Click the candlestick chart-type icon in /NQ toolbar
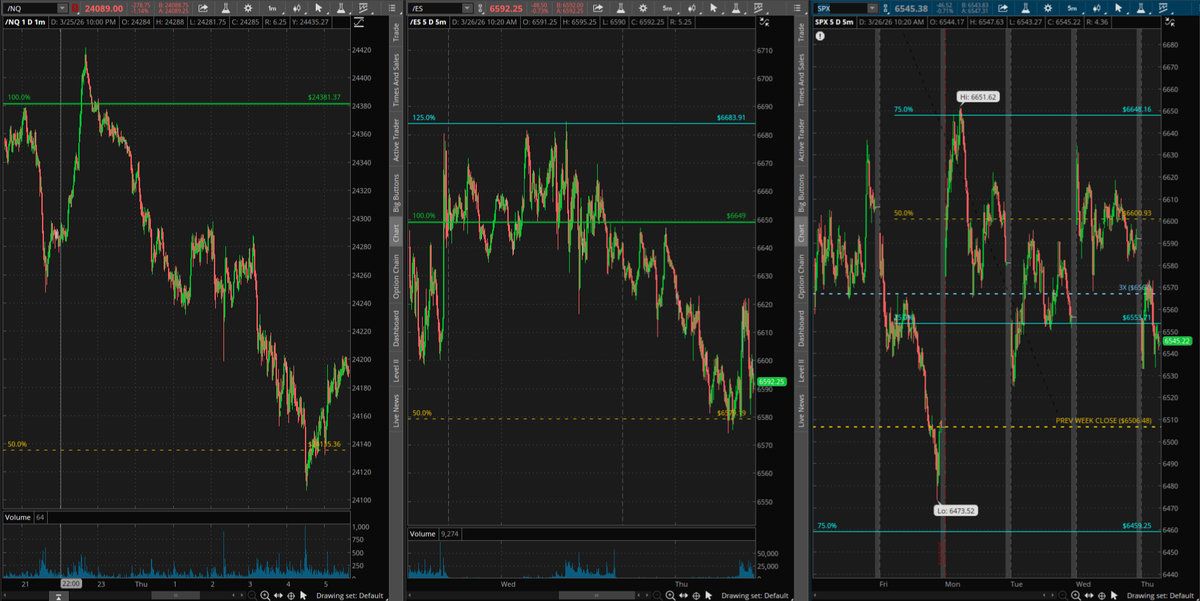This screenshot has width=1200, height=601. 297,8
